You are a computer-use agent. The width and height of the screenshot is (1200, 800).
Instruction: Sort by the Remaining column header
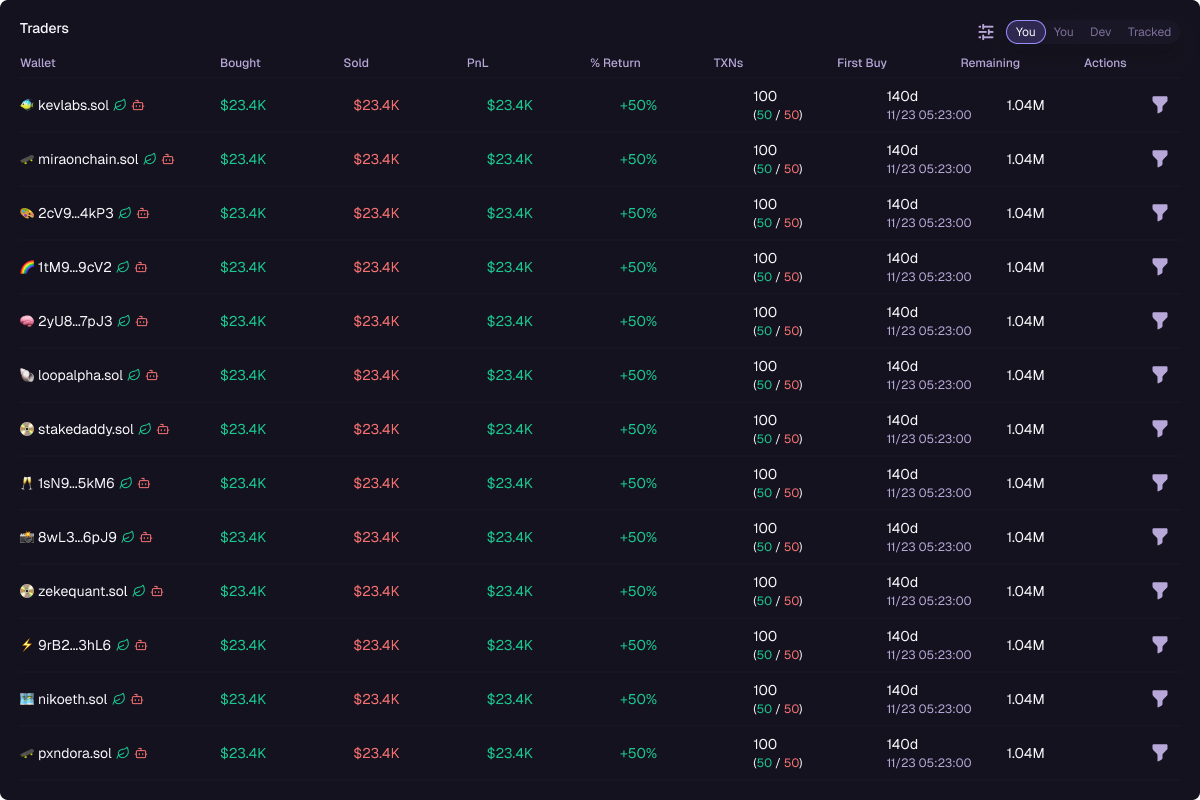coord(990,63)
